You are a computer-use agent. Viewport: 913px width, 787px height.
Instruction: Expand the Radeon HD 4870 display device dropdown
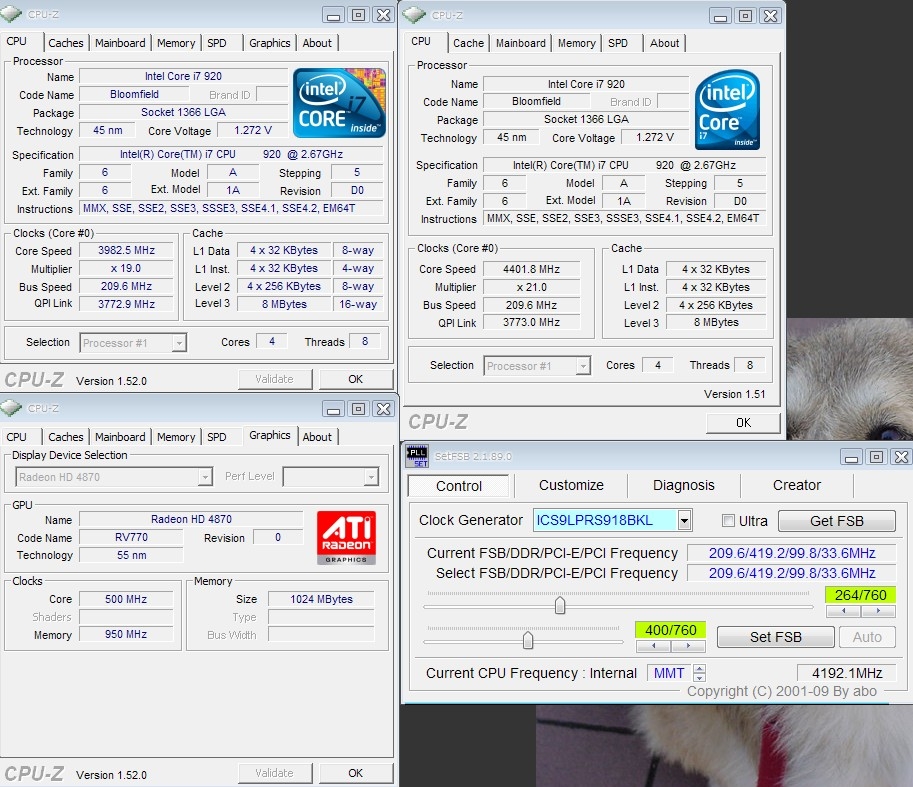click(x=205, y=477)
